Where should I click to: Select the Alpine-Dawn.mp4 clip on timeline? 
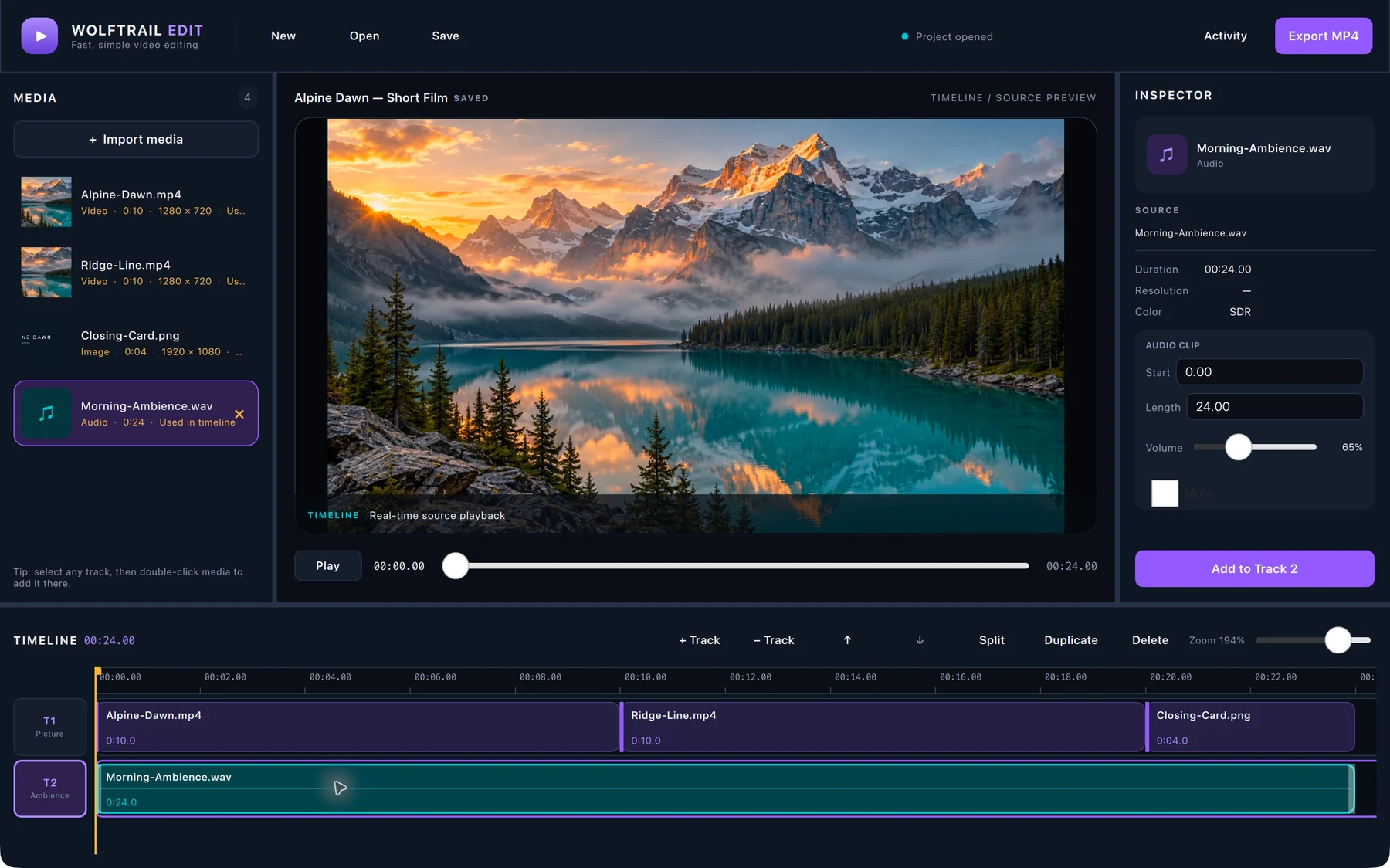[x=358, y=727]
